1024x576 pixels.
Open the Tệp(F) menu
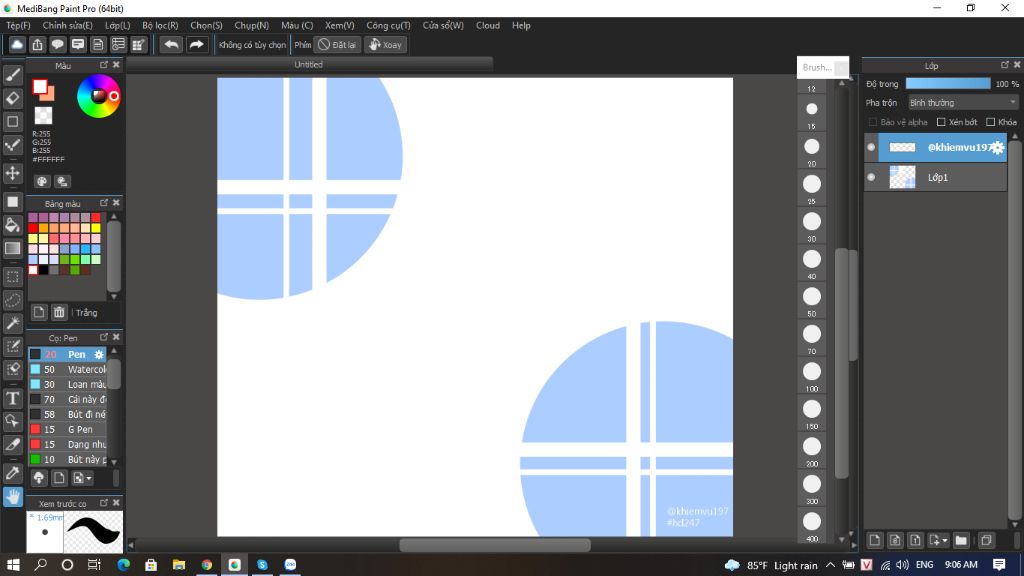tap(18, 25)
